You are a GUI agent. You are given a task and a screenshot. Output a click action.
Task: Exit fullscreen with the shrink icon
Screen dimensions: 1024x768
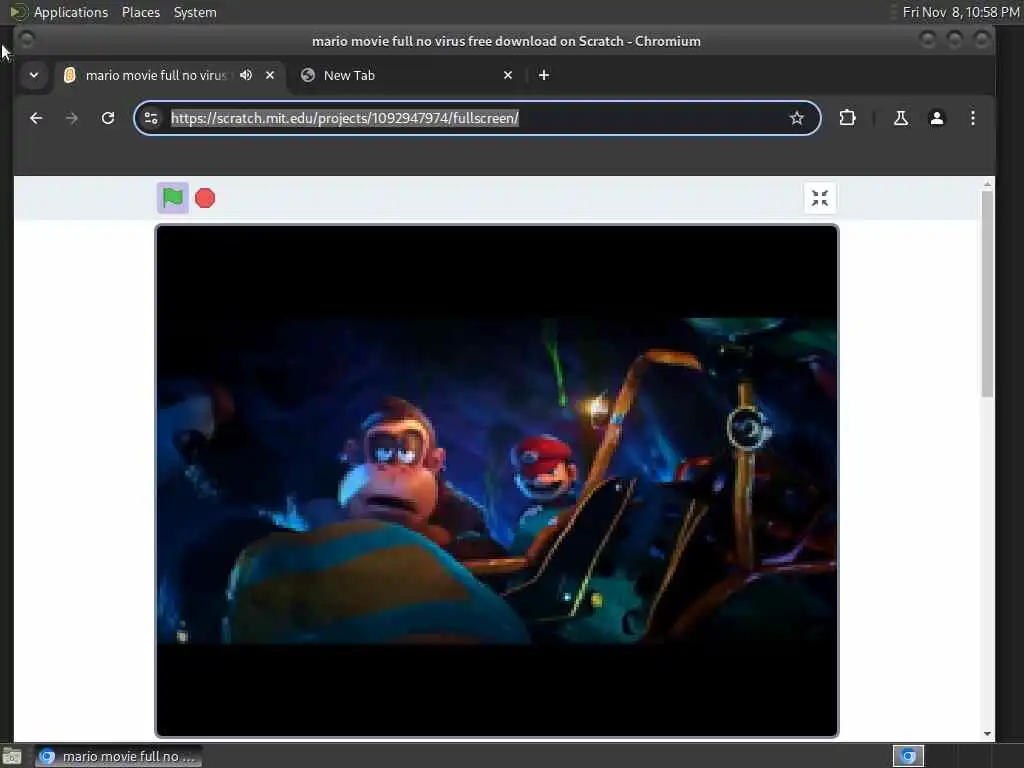click(820, 198)
